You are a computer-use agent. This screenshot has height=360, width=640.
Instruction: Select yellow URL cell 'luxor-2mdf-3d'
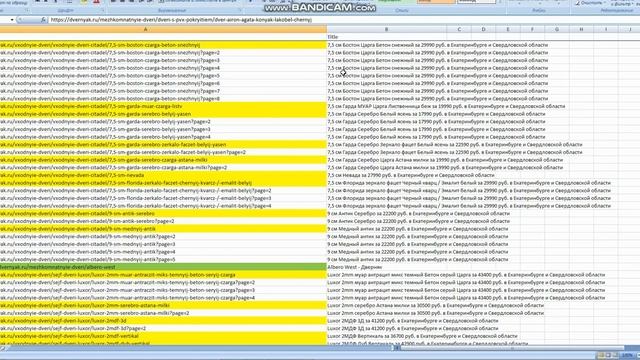(163, 321)
